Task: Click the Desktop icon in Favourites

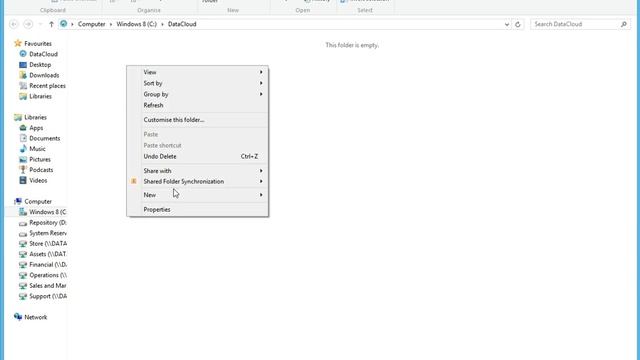Action: coord(23,64)
